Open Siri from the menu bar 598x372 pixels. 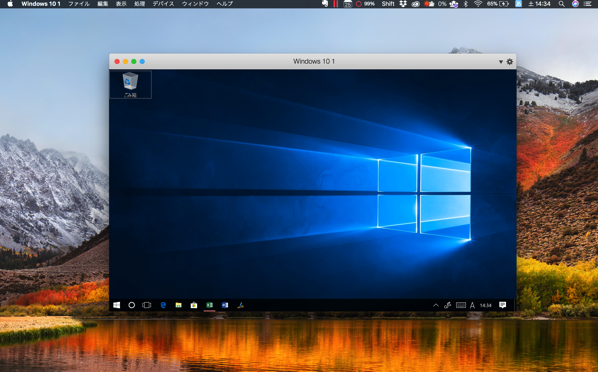(x=575, y=4)
